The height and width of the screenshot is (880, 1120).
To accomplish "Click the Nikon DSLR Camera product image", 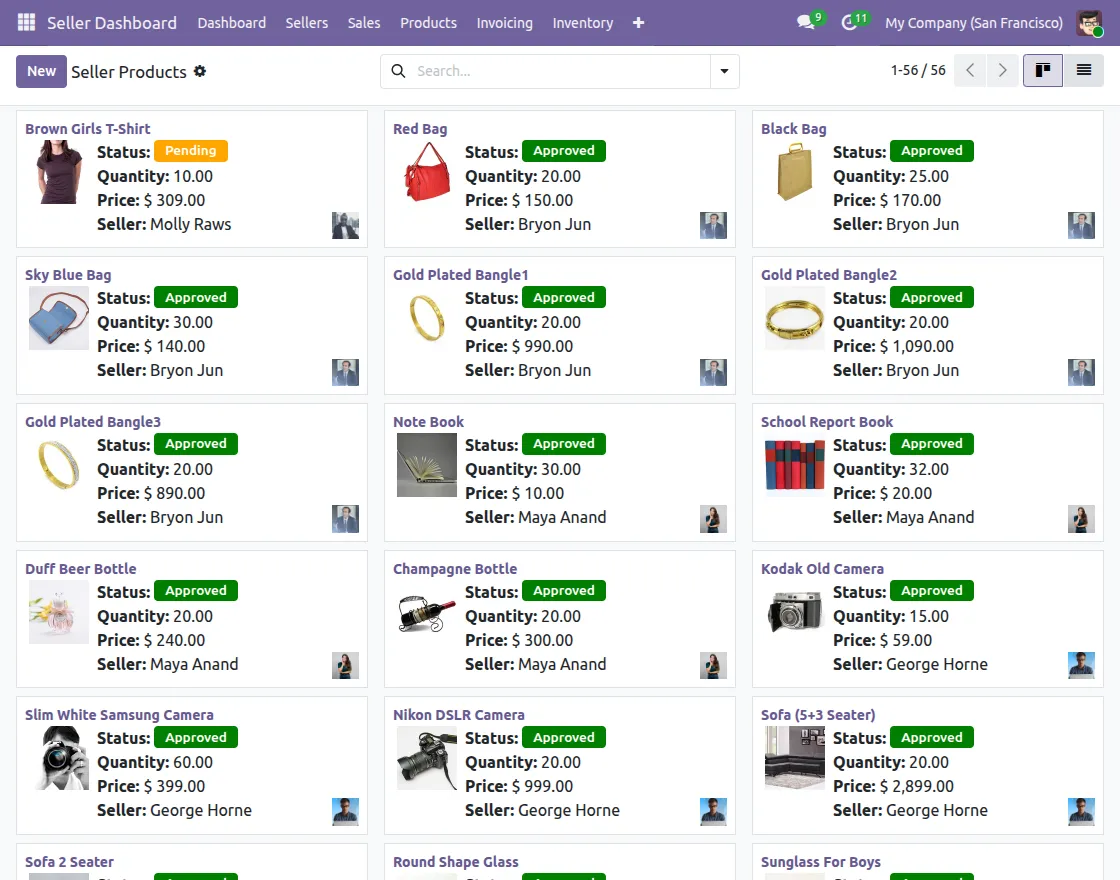I will point(427,759).
